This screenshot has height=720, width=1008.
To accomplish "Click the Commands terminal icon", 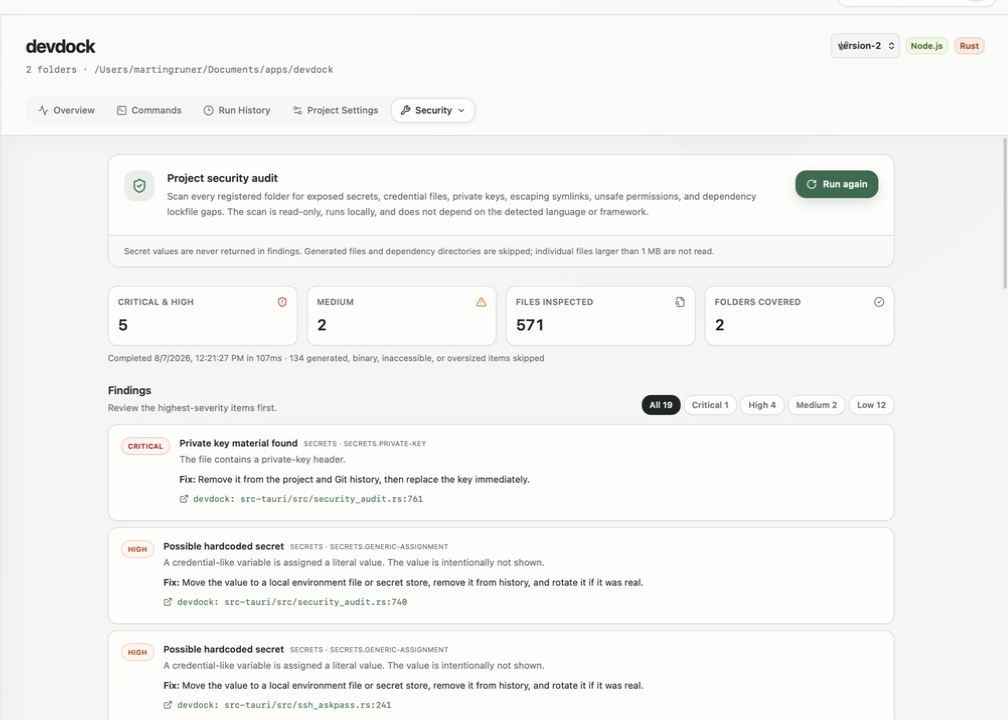I will [x=122, y=111].
